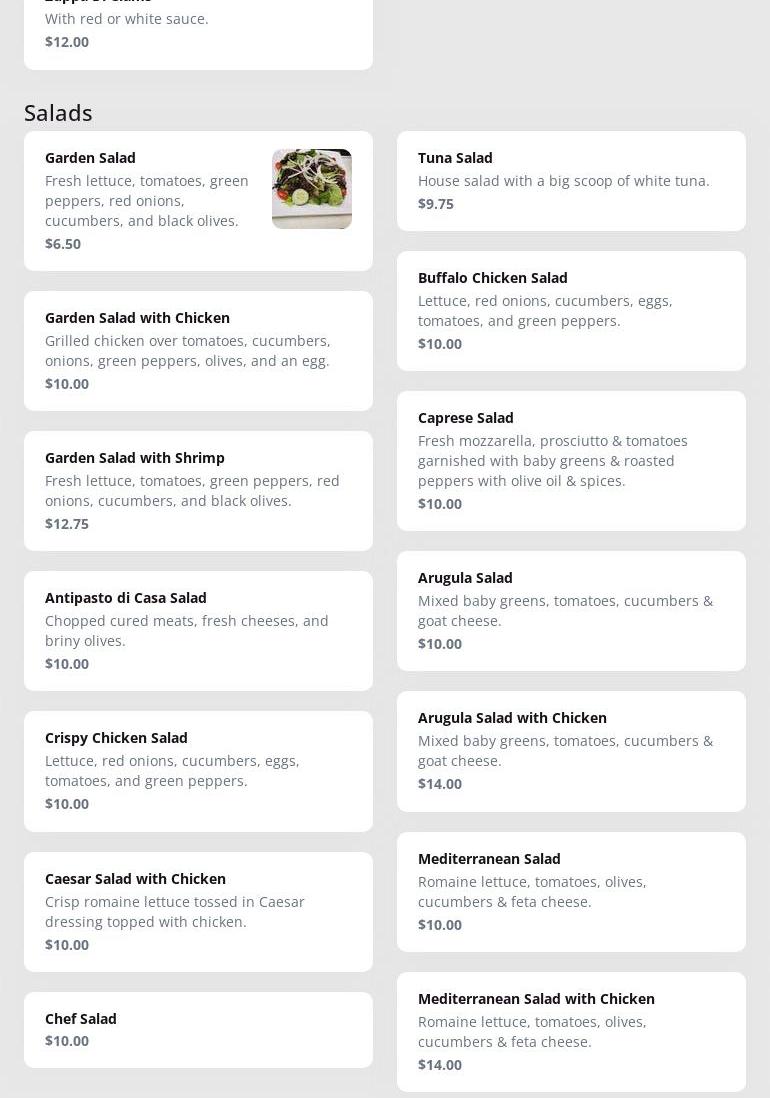Open the $12.00 red or white sauce item
This screenshot has width=770, height=1098.
pos(198,32)
